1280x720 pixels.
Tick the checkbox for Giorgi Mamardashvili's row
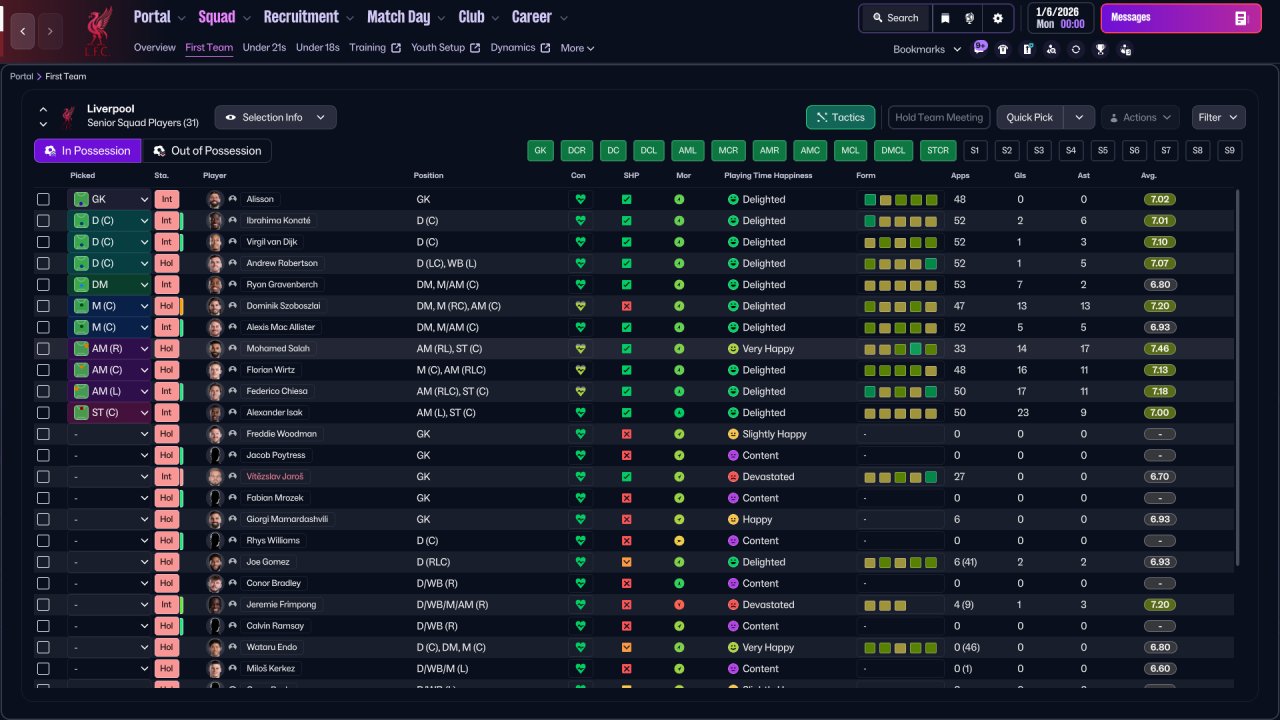click(x=43, y=519)
